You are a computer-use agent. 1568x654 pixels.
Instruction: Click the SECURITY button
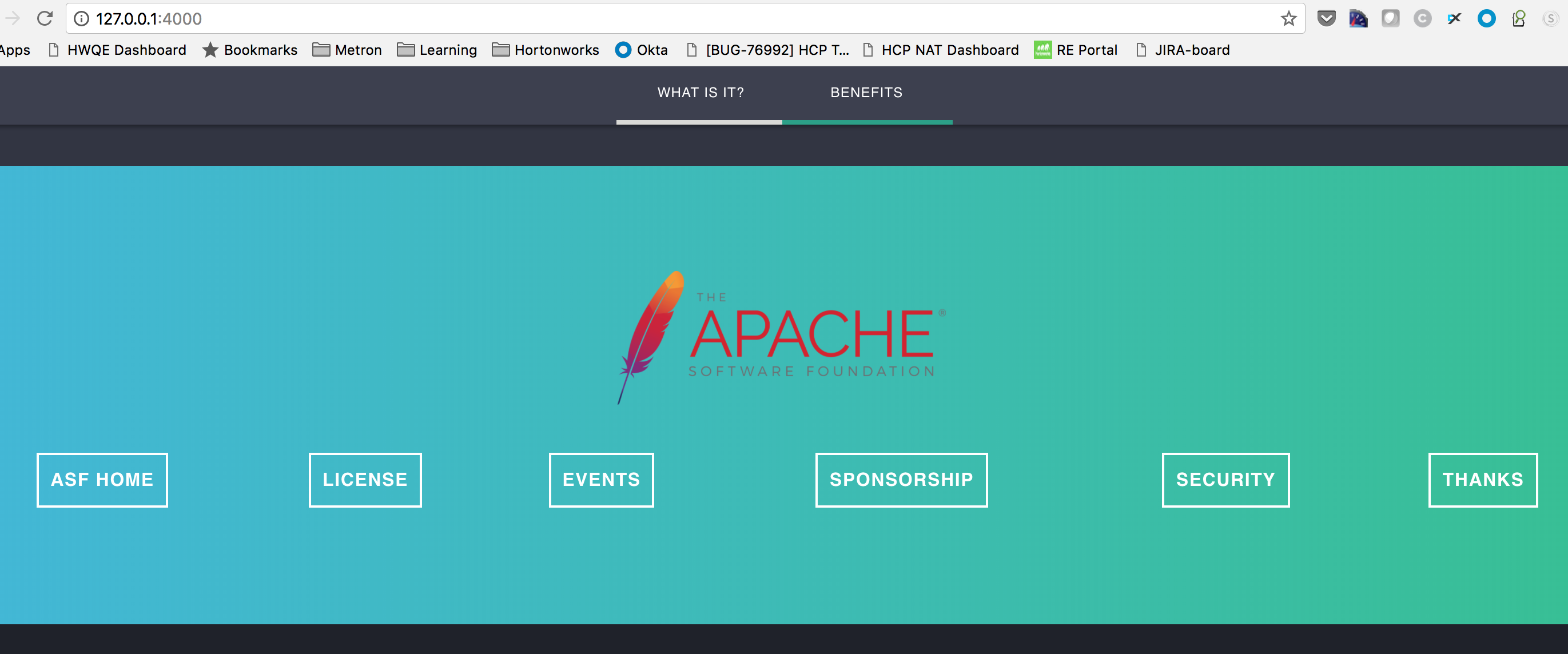pos(1226,480)
